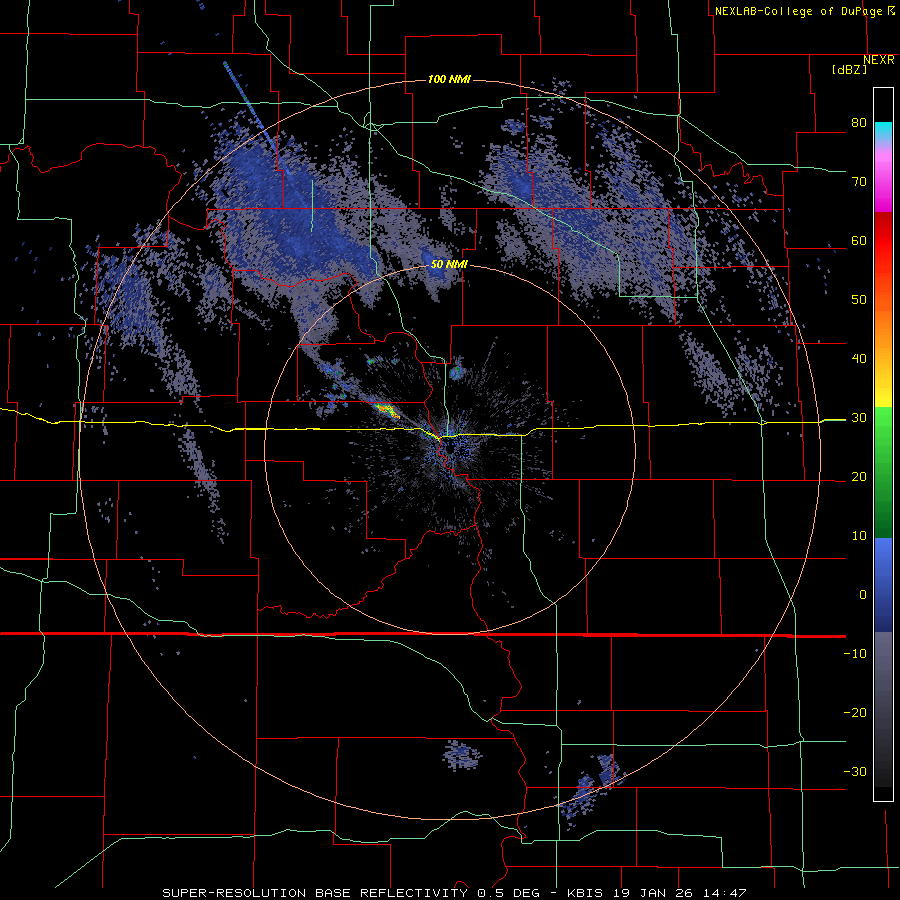
Task: Click the 50 dBZ scale value
Action: (859, 300)
